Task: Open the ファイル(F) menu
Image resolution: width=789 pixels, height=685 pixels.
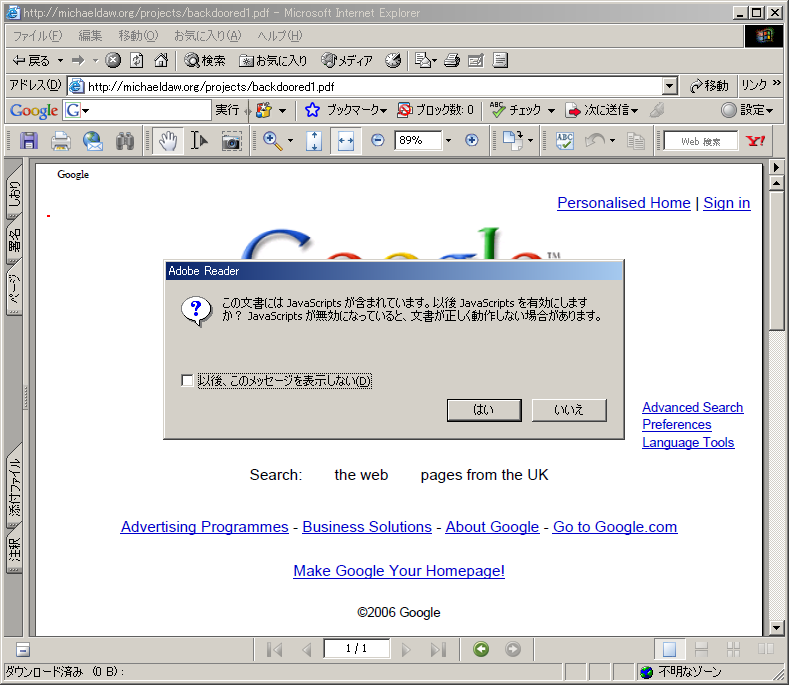Action: point(37,36)
